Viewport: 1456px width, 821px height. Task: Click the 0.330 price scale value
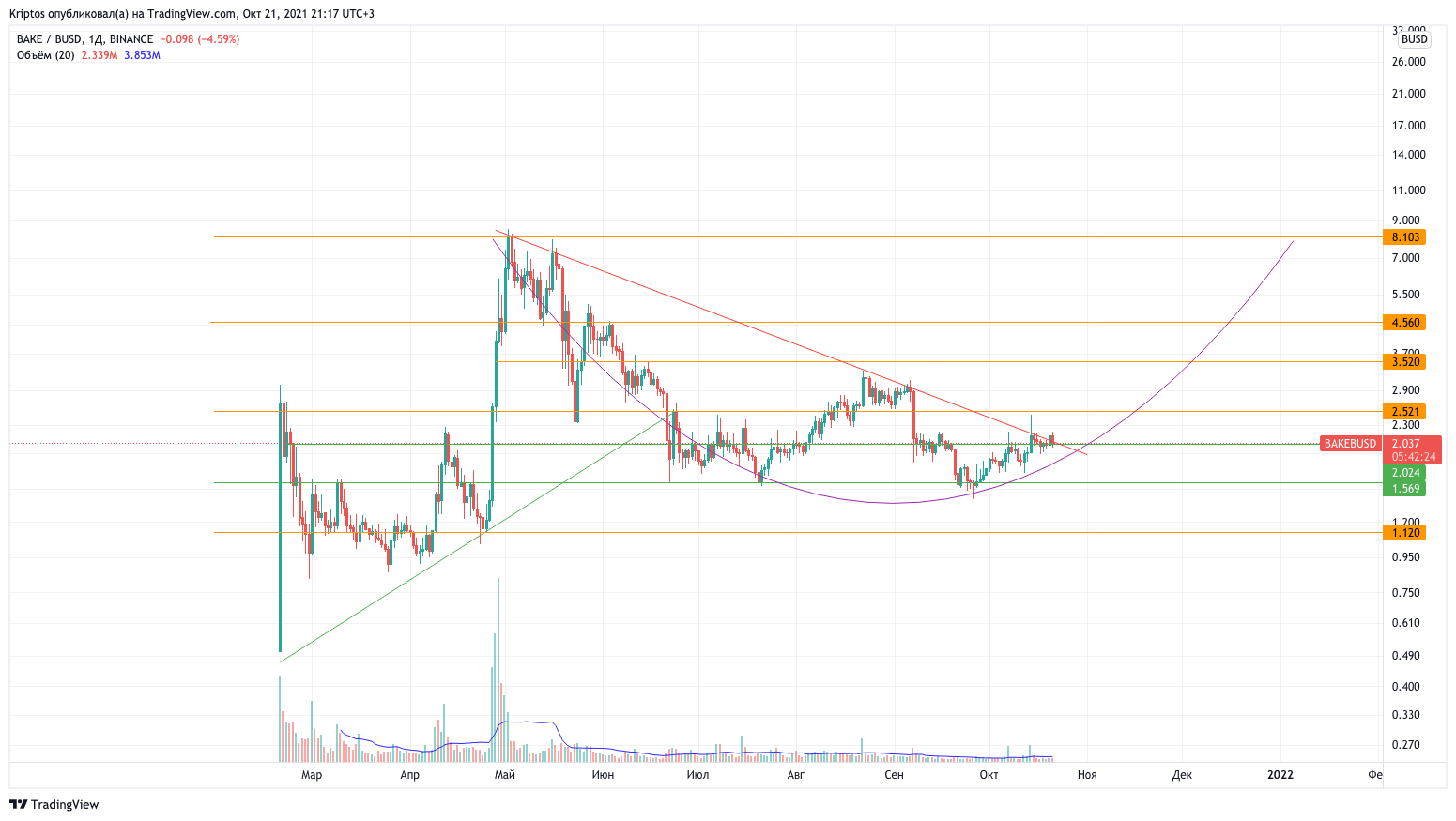1406,715
